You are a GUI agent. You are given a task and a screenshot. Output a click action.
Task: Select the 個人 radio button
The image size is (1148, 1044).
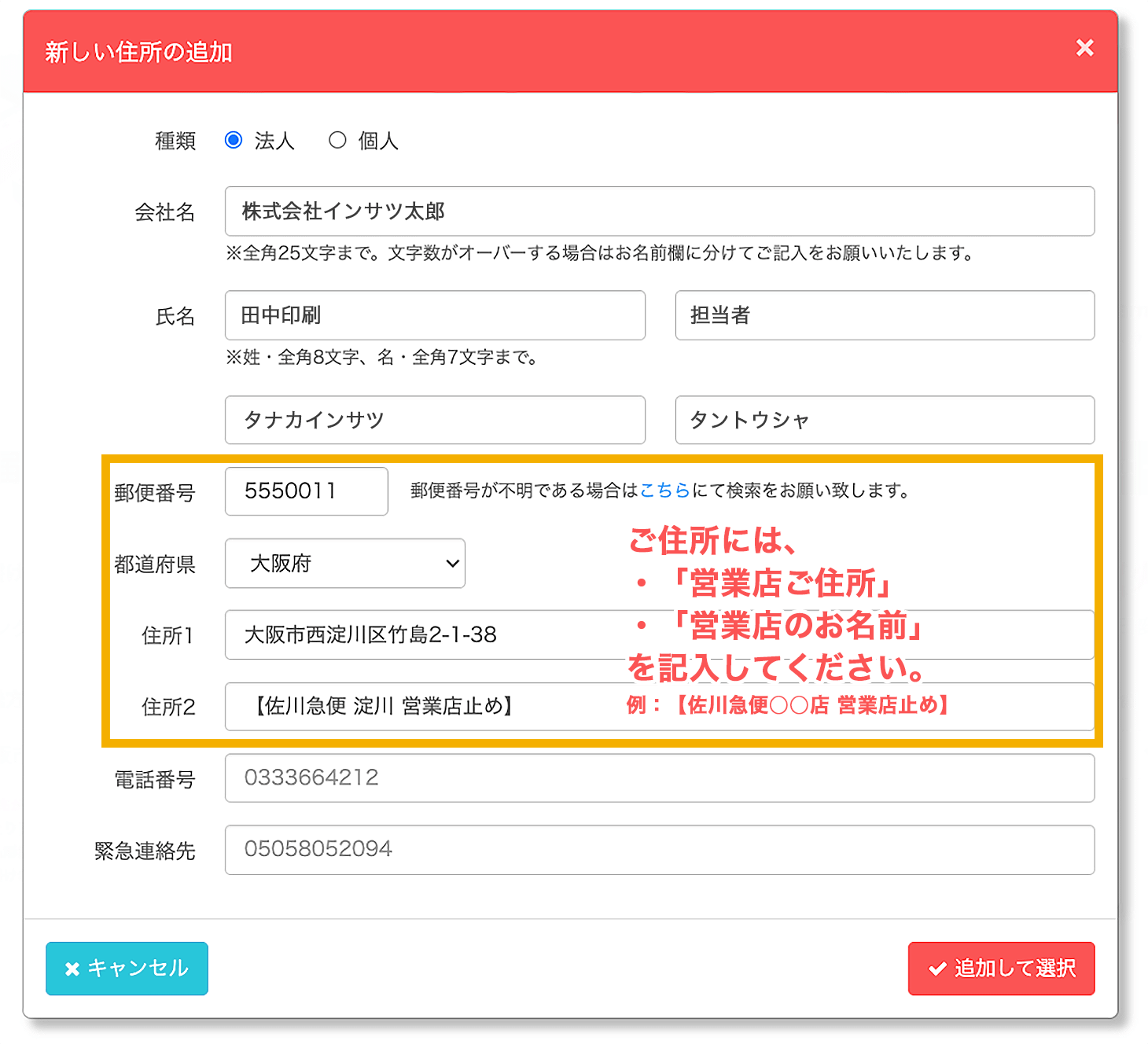[337, 140]
